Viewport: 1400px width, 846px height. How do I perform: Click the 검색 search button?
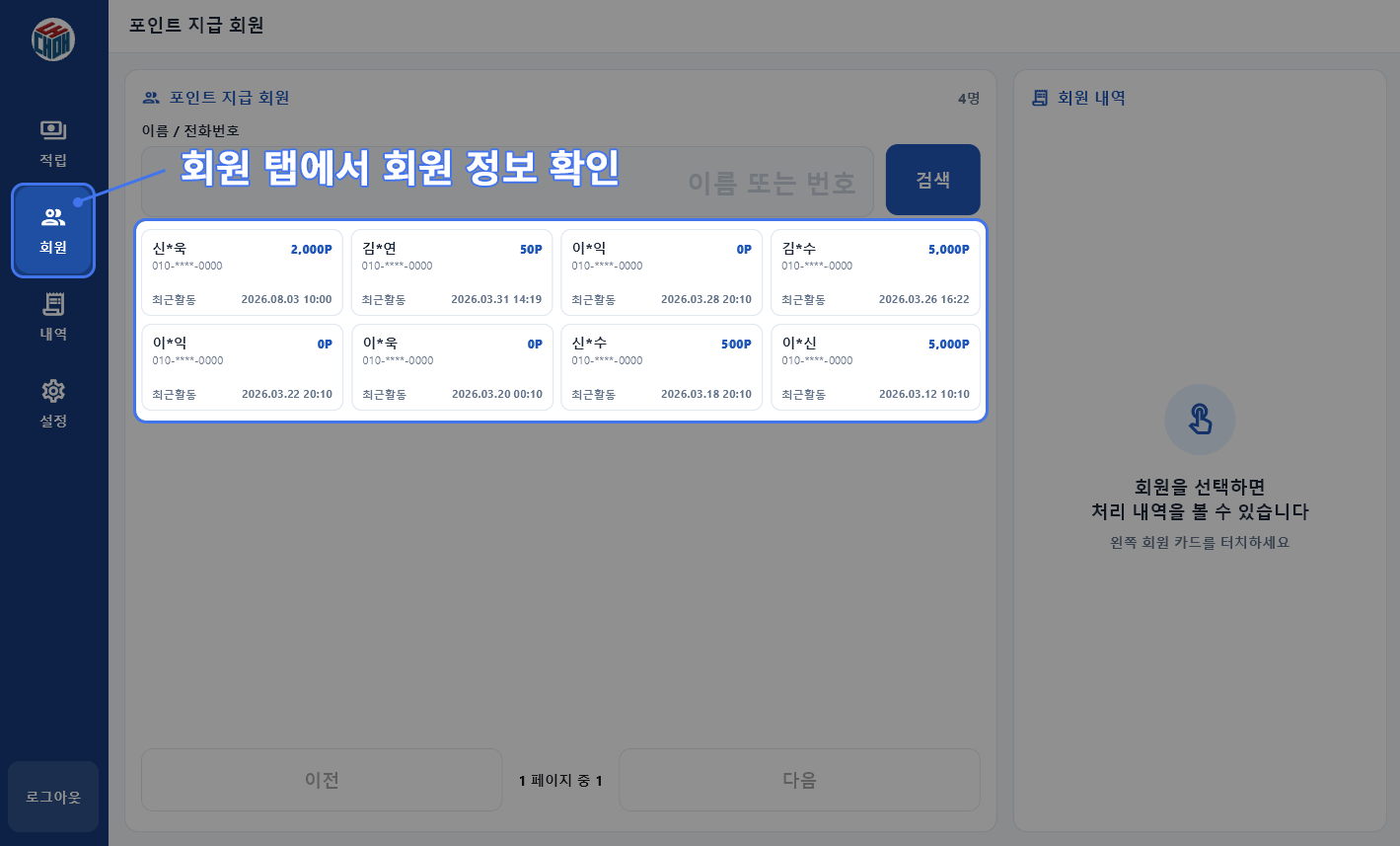tap(933, 180)
